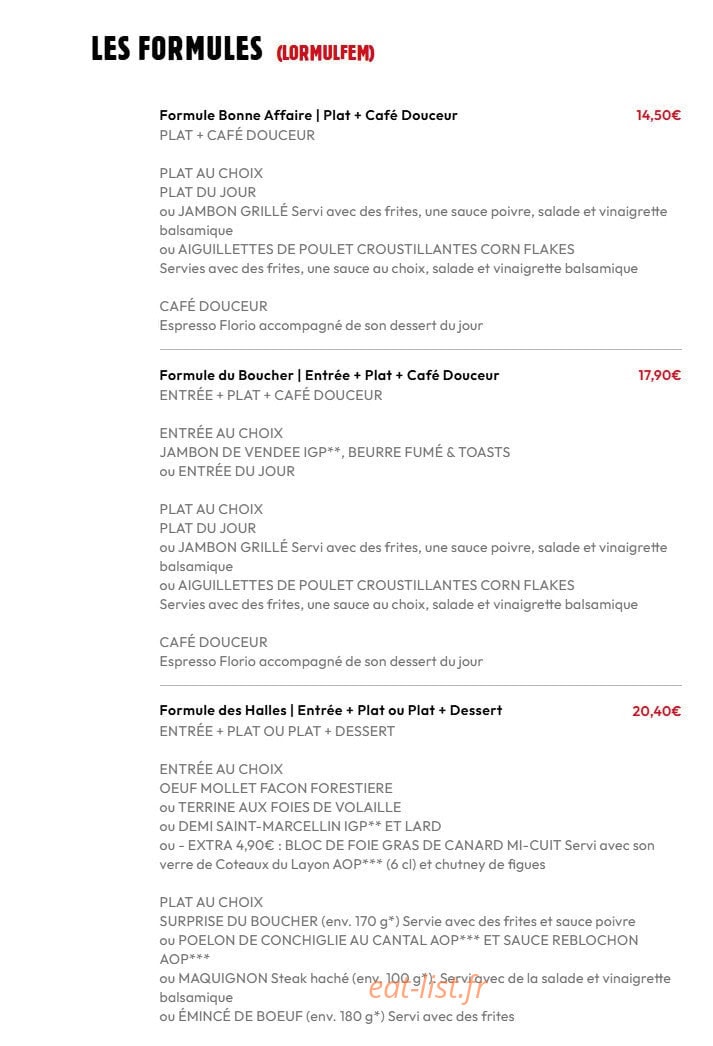Image resolution: width=713 pixels, height=1046 pixels.
Task: Click the EXTRA 4,90€ foie gras option
Action: [x=407, y=855]
